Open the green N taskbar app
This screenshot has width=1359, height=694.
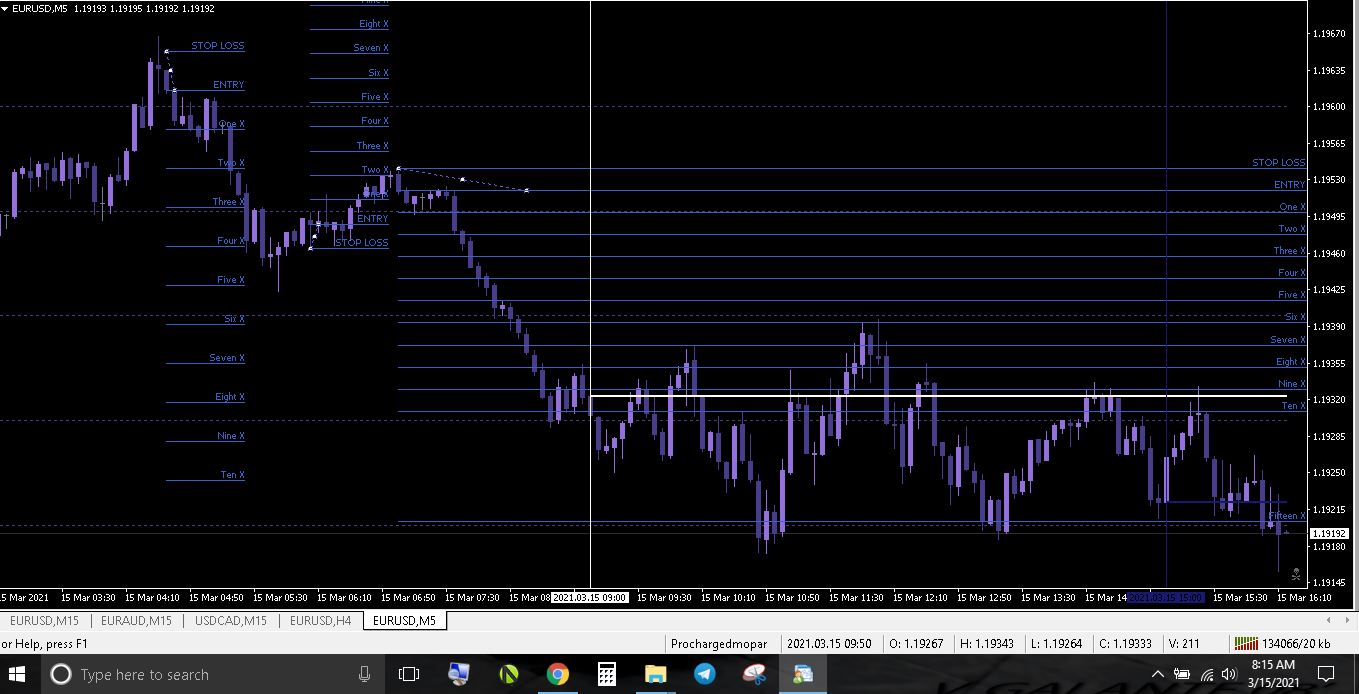coord(509,674)
